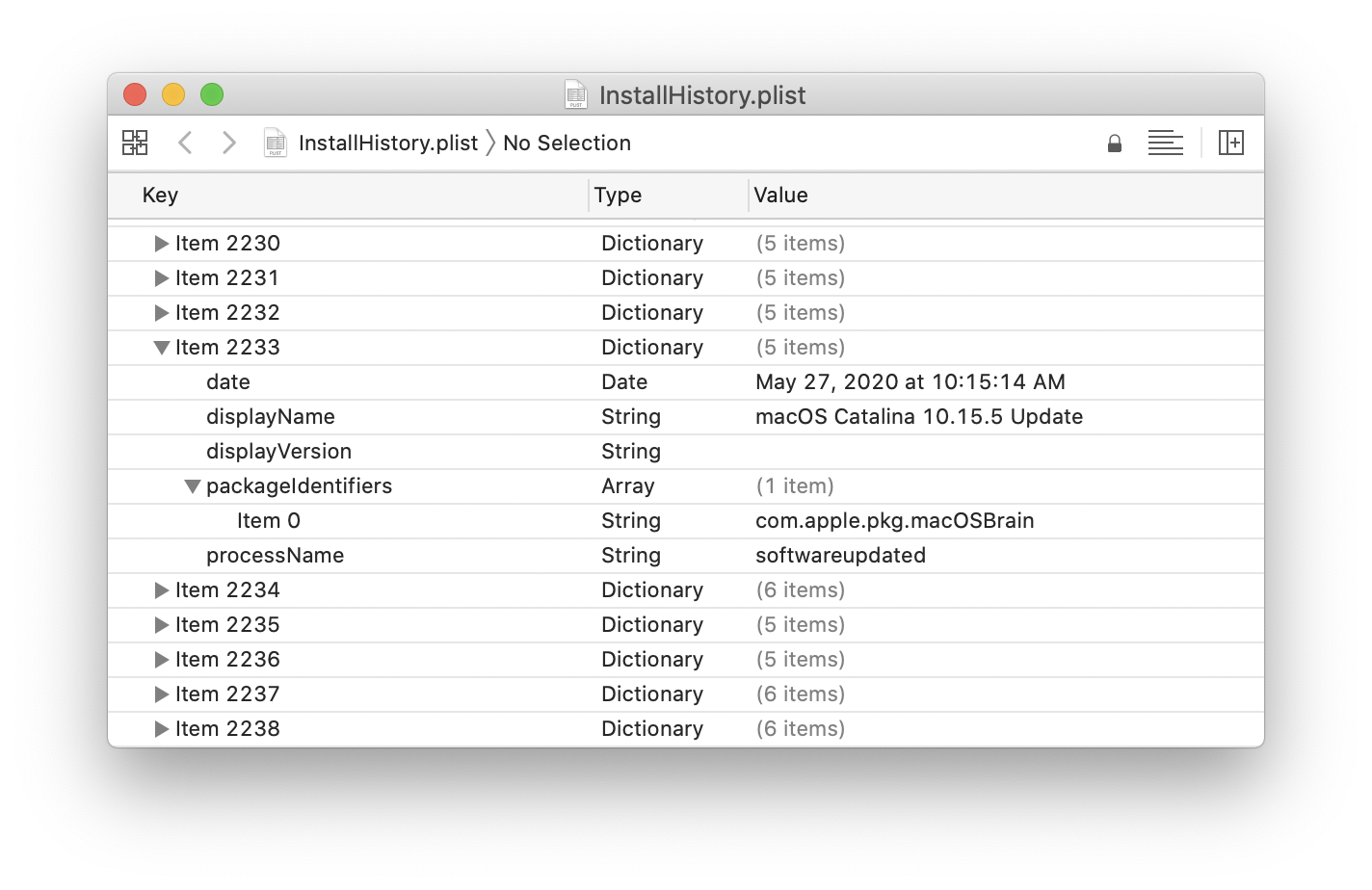Expand Item 2236 dictionary
The width and height of the screenshot is (1372, 890).
coord(162,660)
